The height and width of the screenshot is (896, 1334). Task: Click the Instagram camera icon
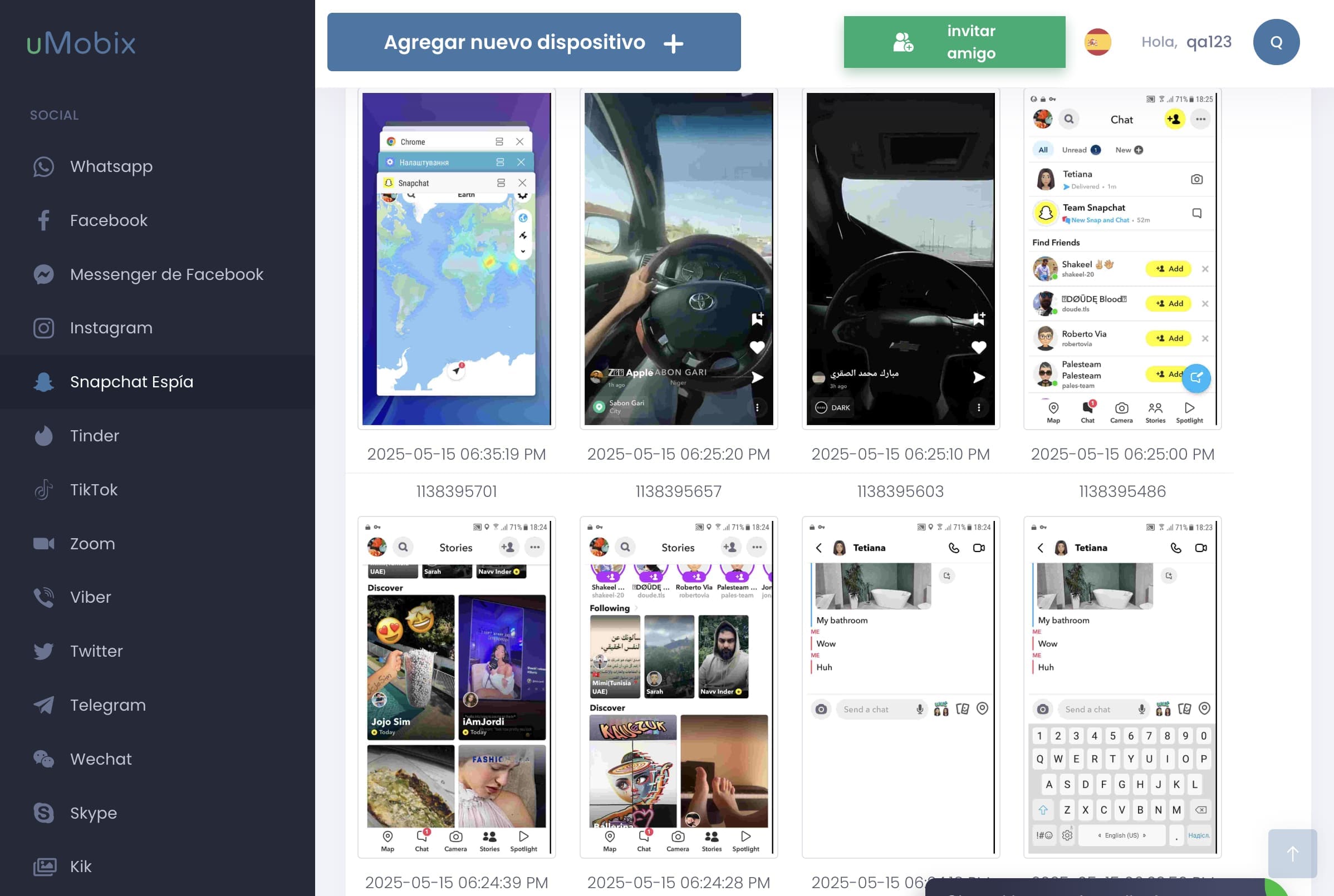[x=43, y=328]
